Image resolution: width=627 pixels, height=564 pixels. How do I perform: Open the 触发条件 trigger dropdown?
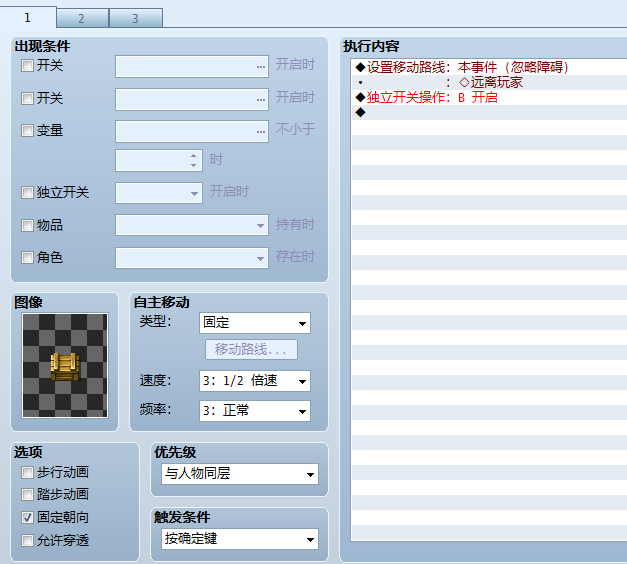(x=240, y=539)
